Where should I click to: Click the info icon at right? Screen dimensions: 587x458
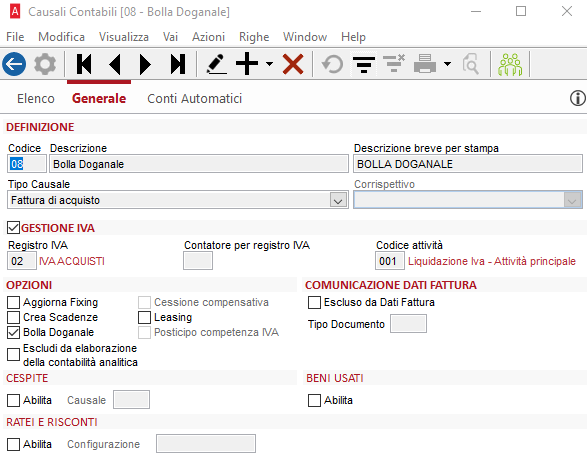[578, 98]
